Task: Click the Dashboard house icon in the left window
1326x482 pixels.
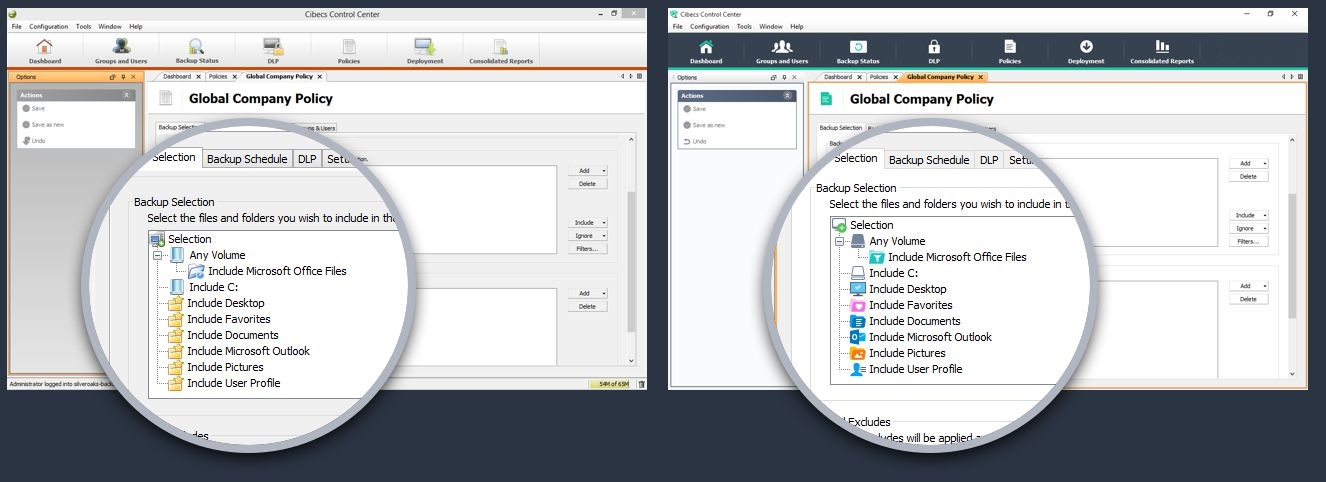Action: coord(44,47)
